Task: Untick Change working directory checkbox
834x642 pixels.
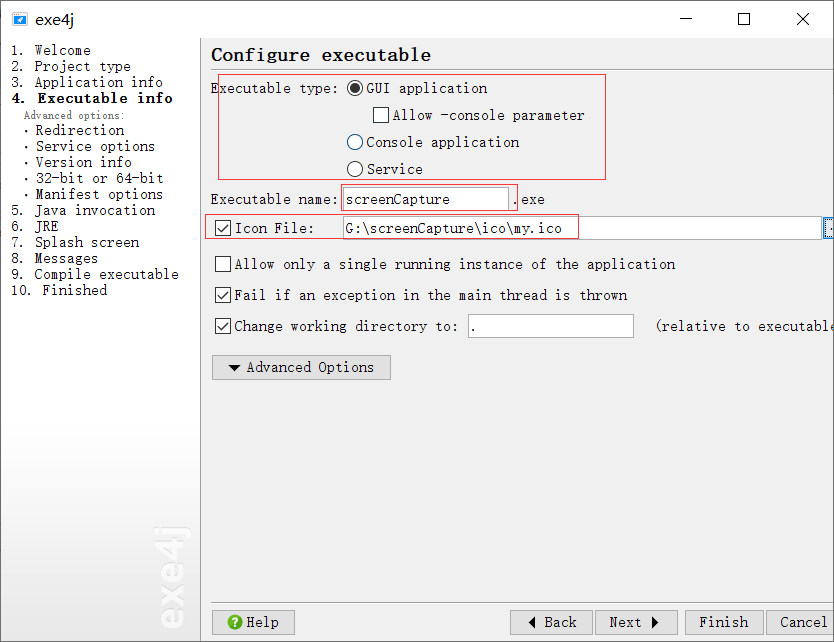Action: (223, 326)
